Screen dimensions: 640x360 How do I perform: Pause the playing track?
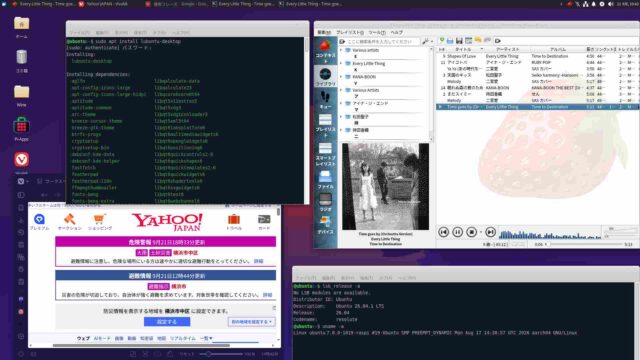[x=458, y=232]
